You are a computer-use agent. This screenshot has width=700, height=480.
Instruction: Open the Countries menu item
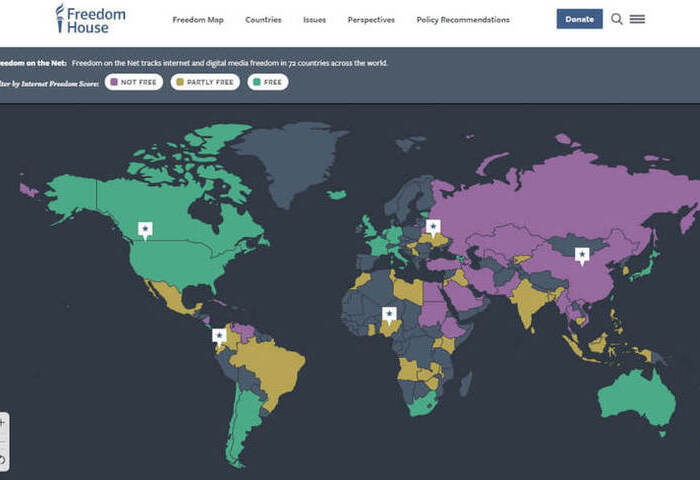point(263,20)
